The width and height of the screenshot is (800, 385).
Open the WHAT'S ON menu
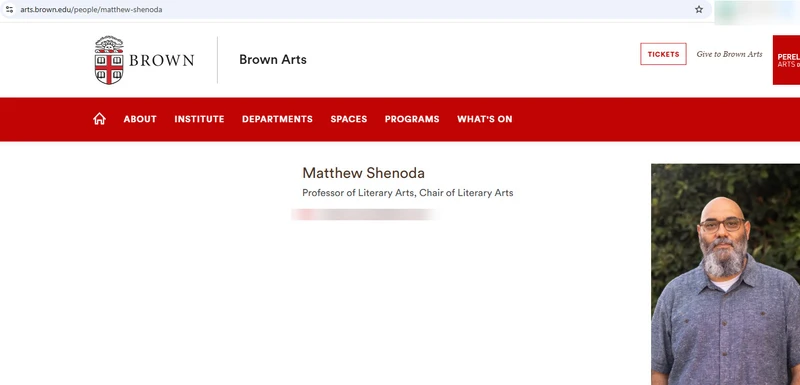click(x=485, y=119)
